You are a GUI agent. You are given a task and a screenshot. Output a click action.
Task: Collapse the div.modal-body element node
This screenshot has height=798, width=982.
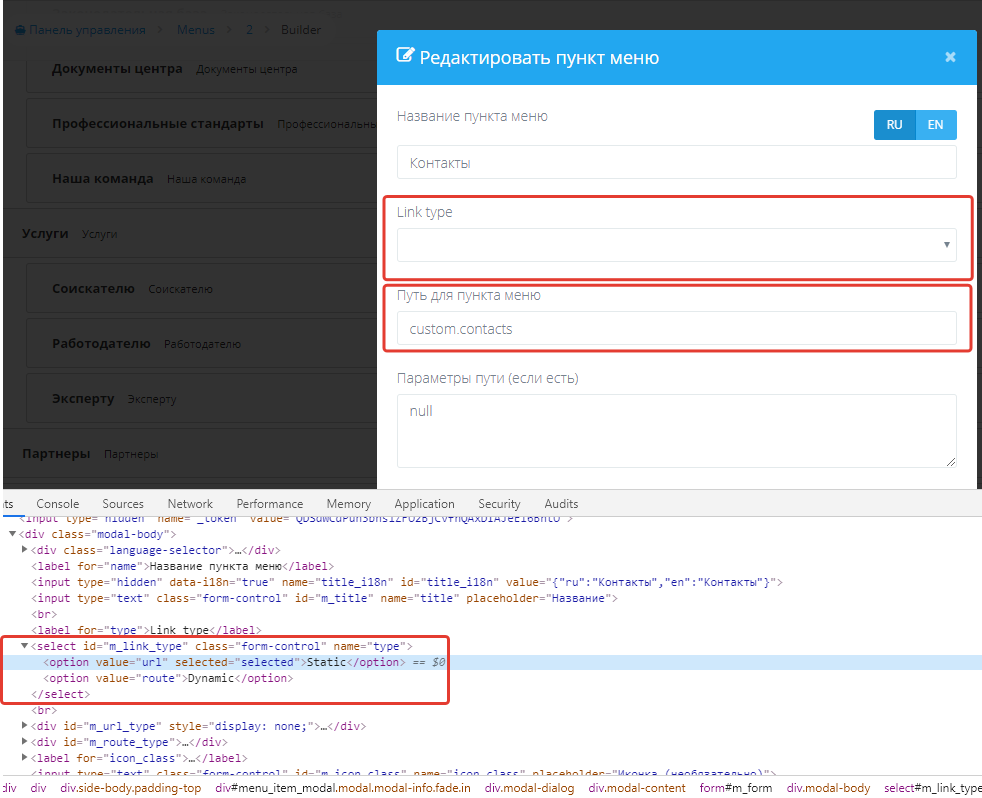tap(12, 533)
